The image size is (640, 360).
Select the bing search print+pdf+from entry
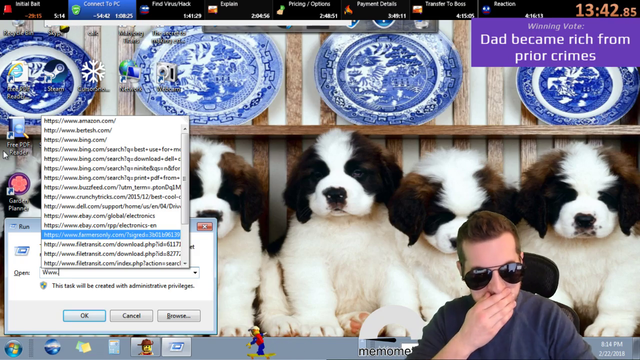111,178
